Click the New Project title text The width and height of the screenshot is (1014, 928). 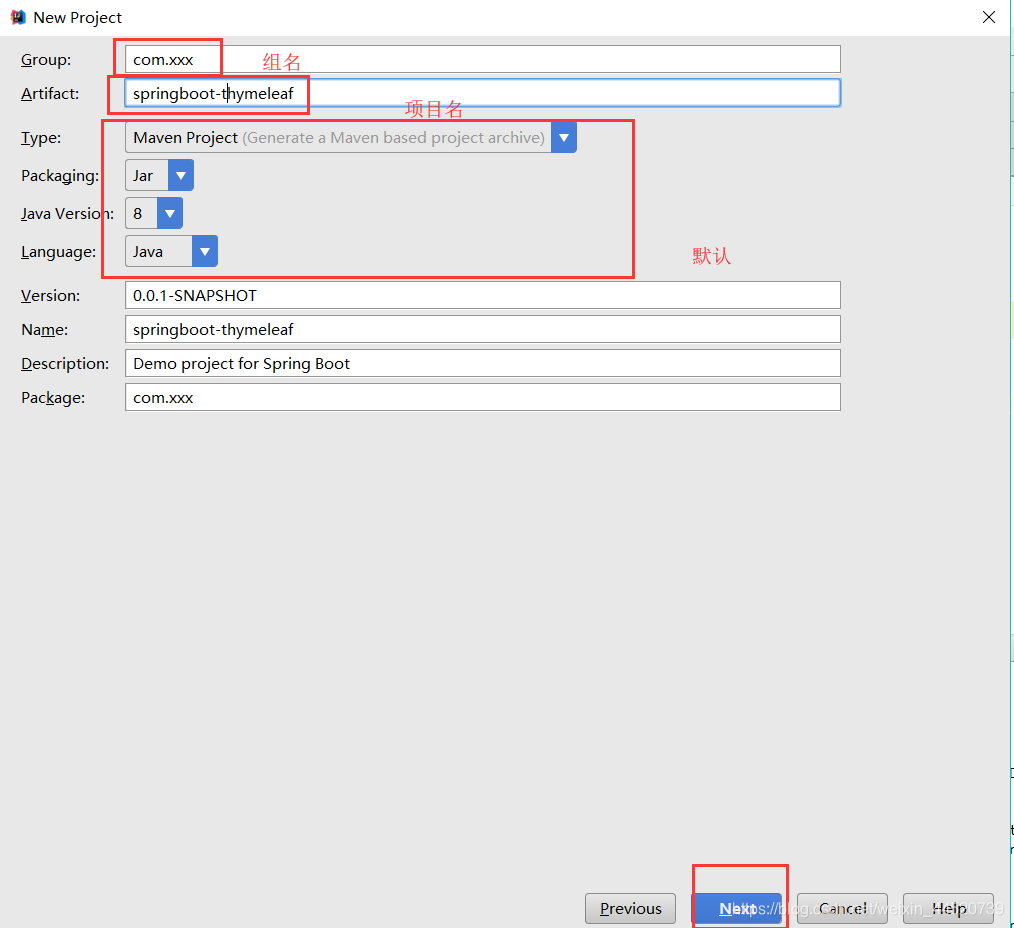tap(78, 17)
